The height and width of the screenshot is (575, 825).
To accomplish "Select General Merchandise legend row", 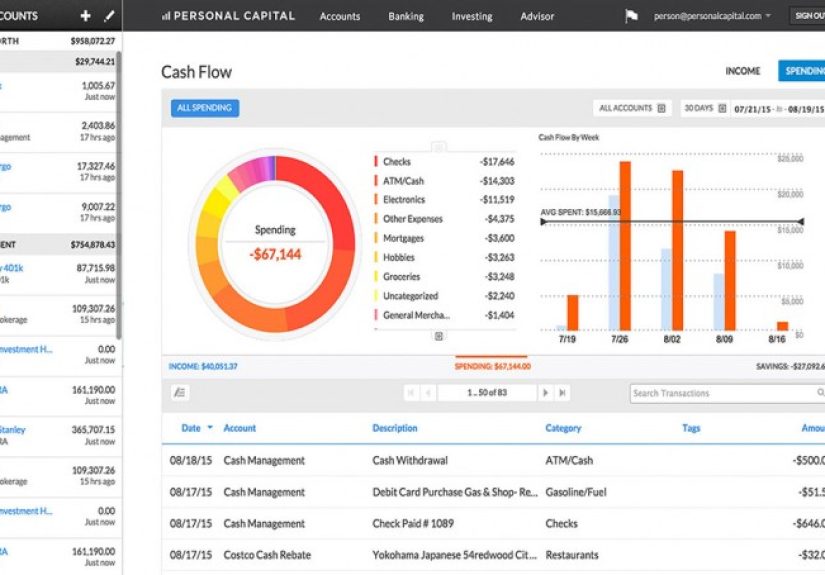I will pyautogui.click(x=445, y=315).
